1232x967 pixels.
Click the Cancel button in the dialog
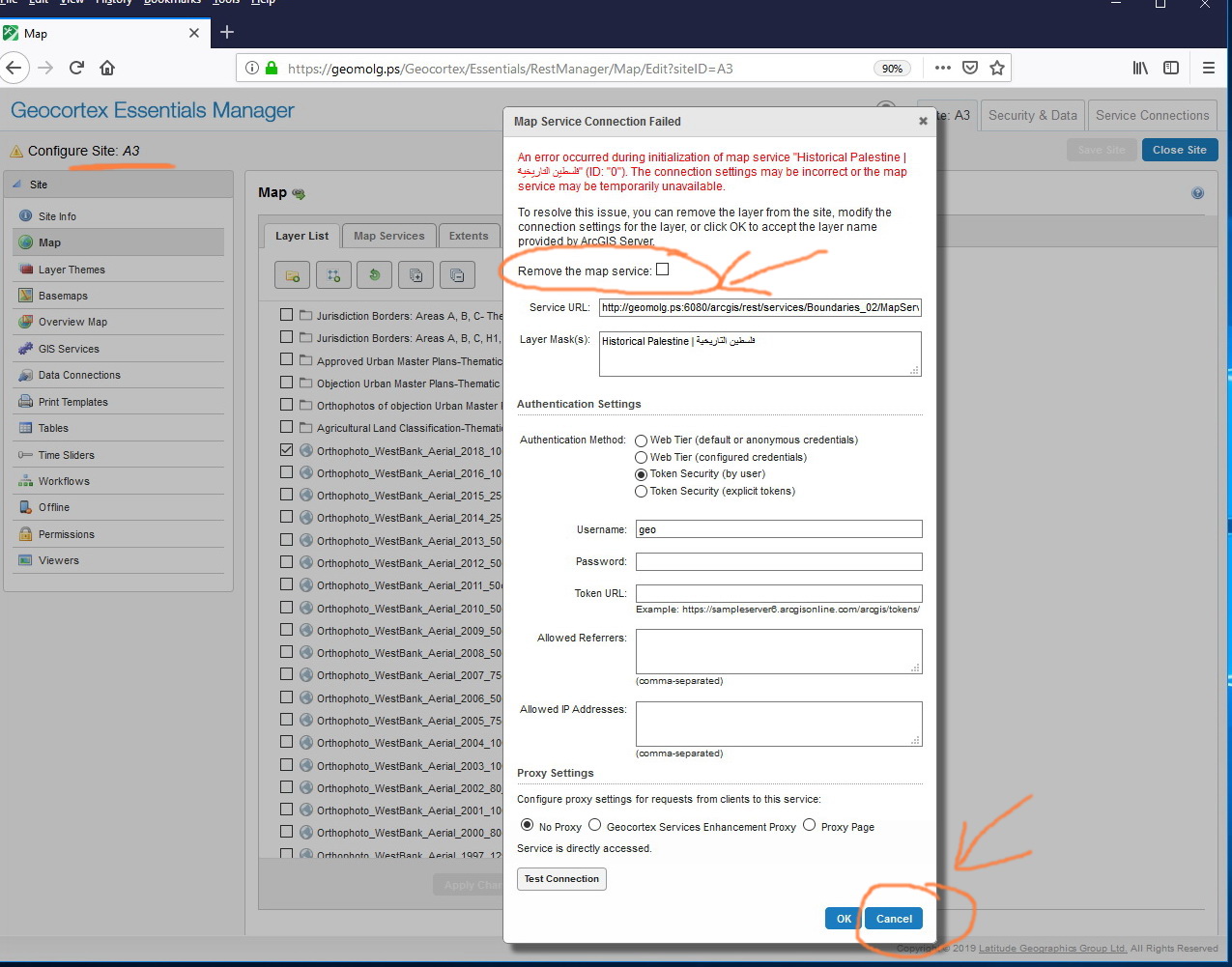[x=894, y=919]
